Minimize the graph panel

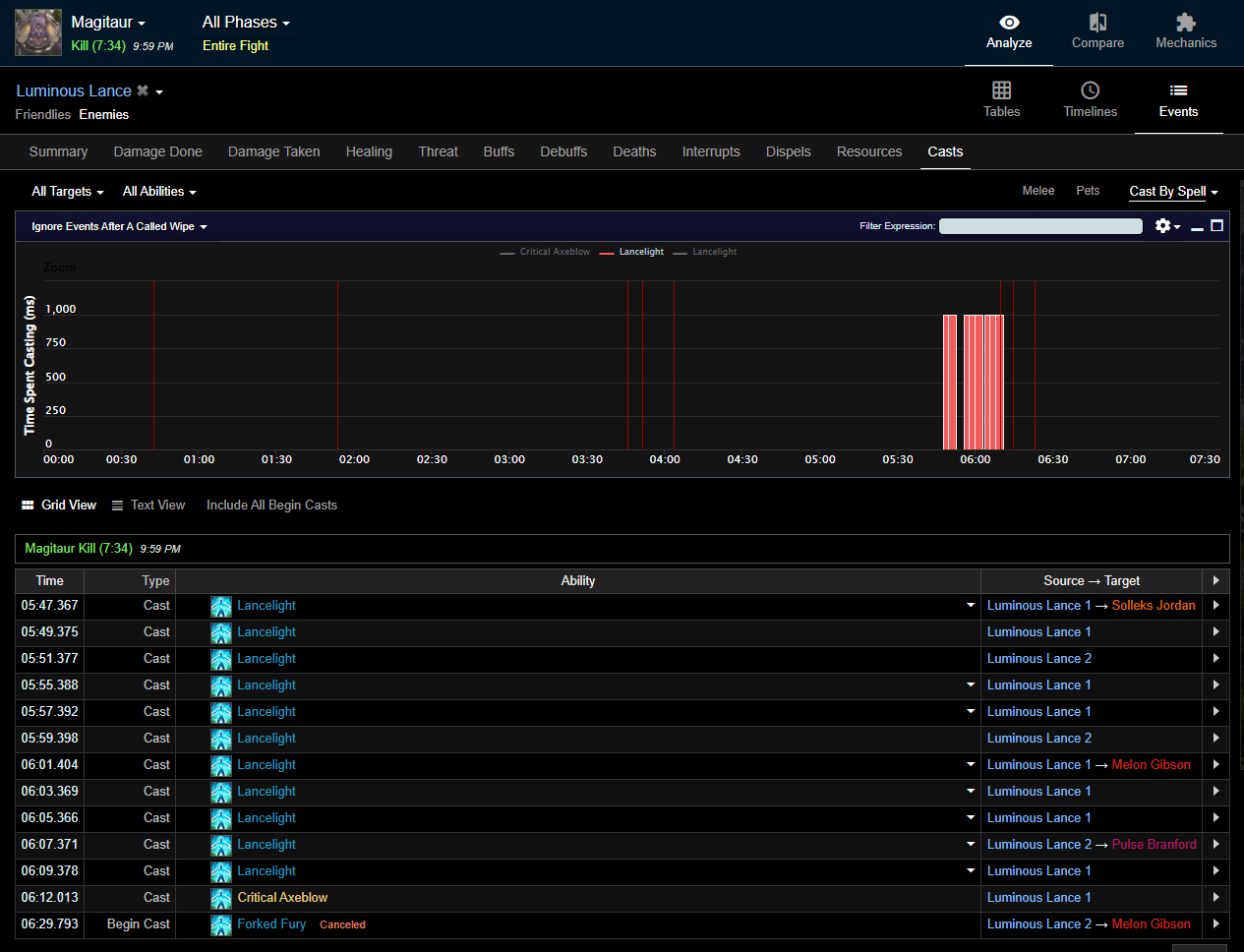1197,227
